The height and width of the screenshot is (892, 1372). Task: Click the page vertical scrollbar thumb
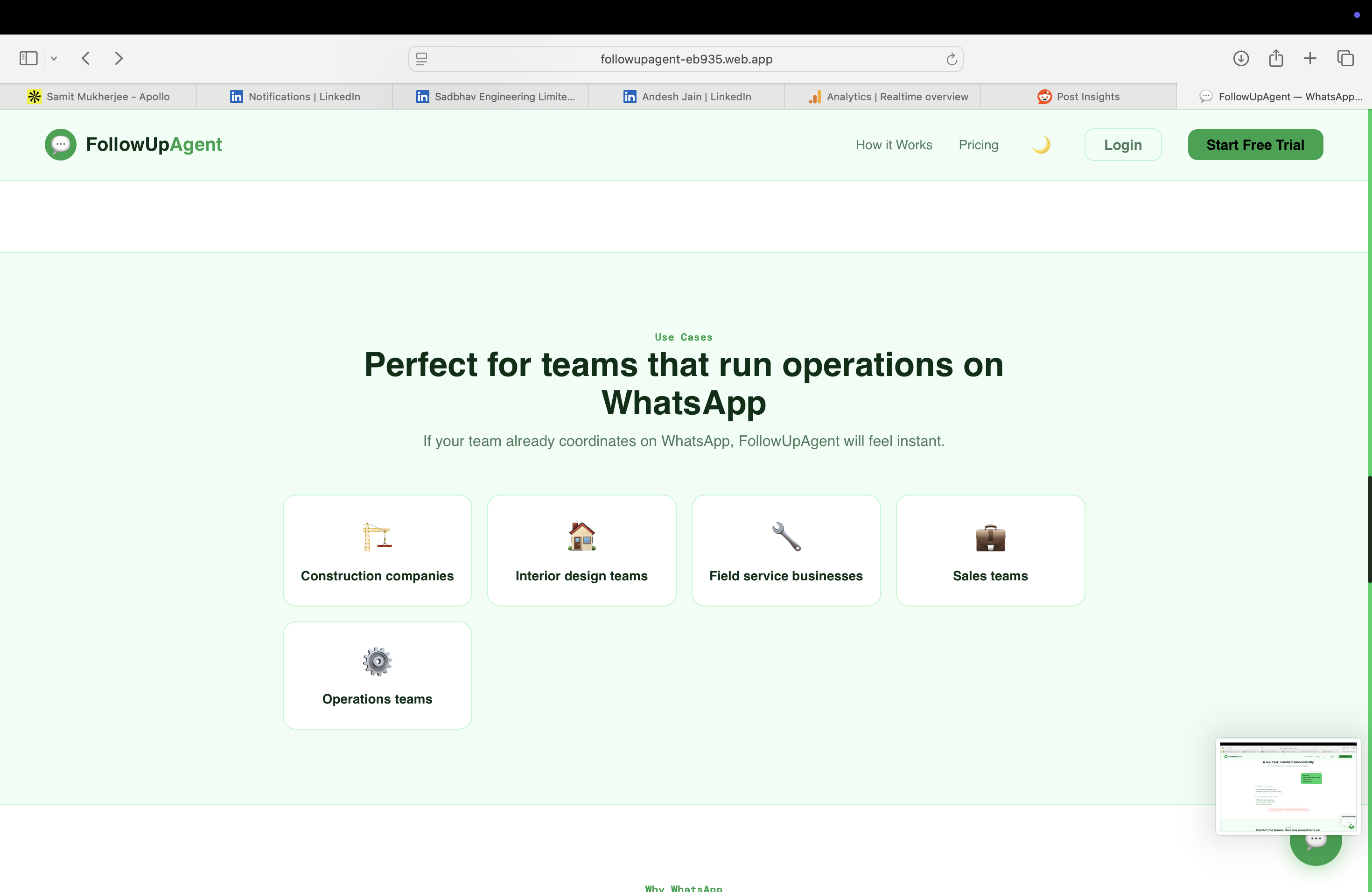(x=1370, y=529)
